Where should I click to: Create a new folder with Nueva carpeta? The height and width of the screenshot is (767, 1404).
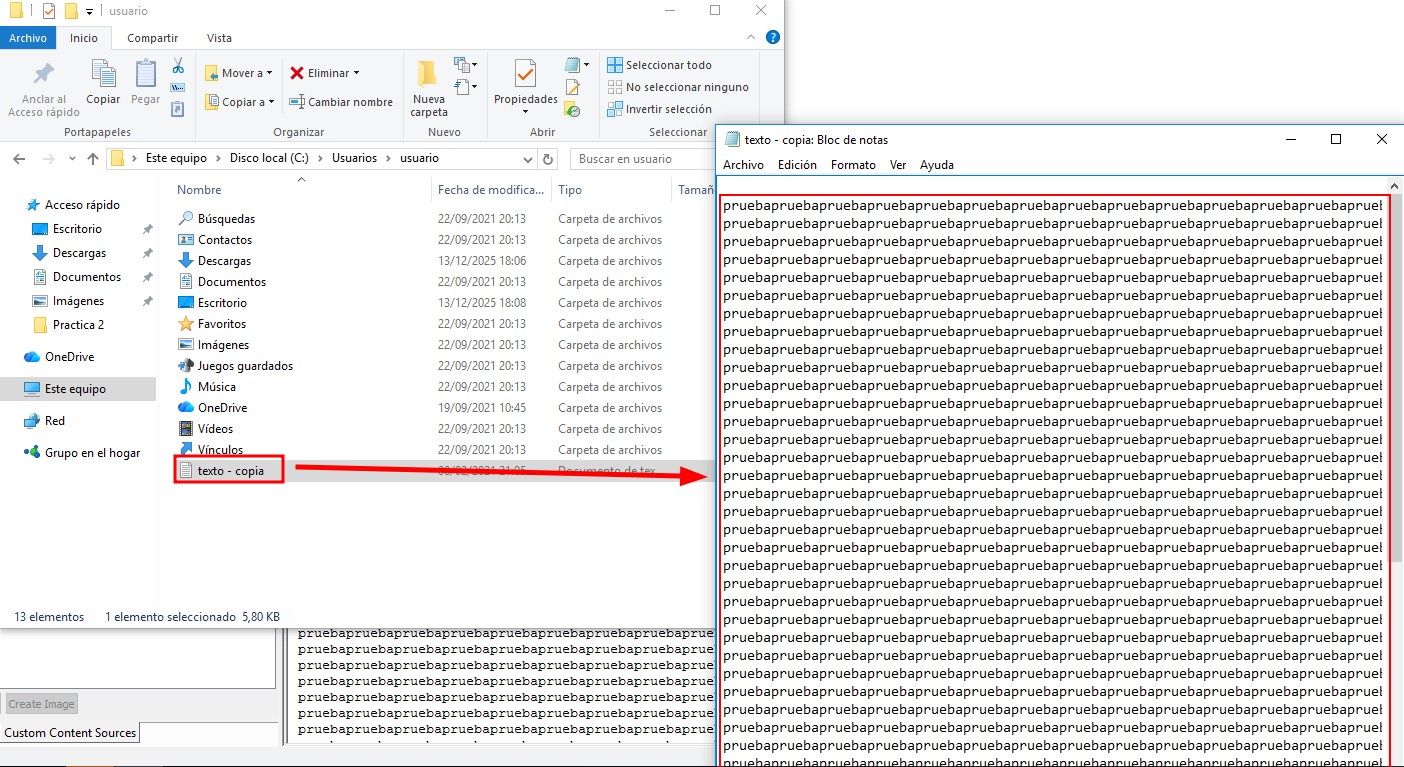[x=428, y=88]
